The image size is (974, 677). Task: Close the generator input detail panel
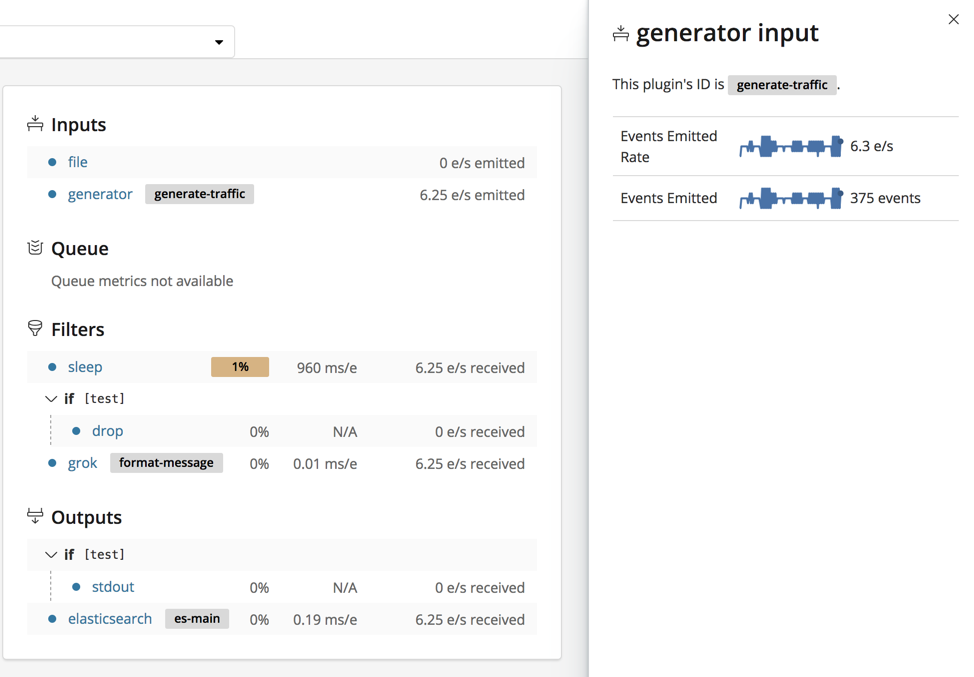pyautogui.click(x=953, y=18)
